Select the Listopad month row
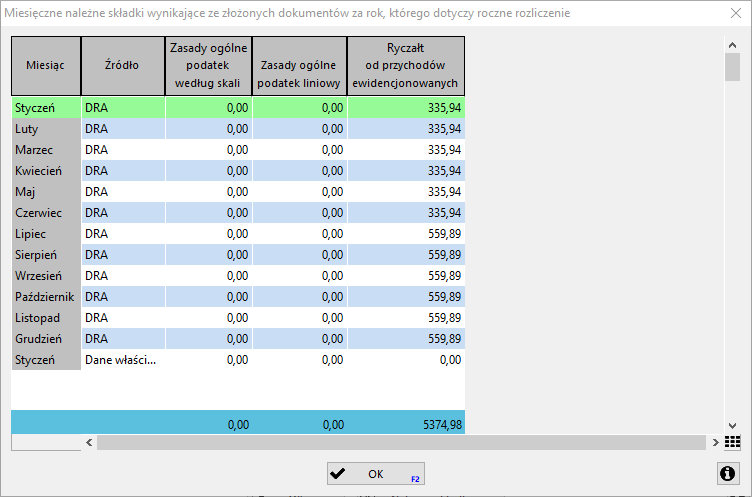Viewport: 752px width, 497px height. click(238, 318)
